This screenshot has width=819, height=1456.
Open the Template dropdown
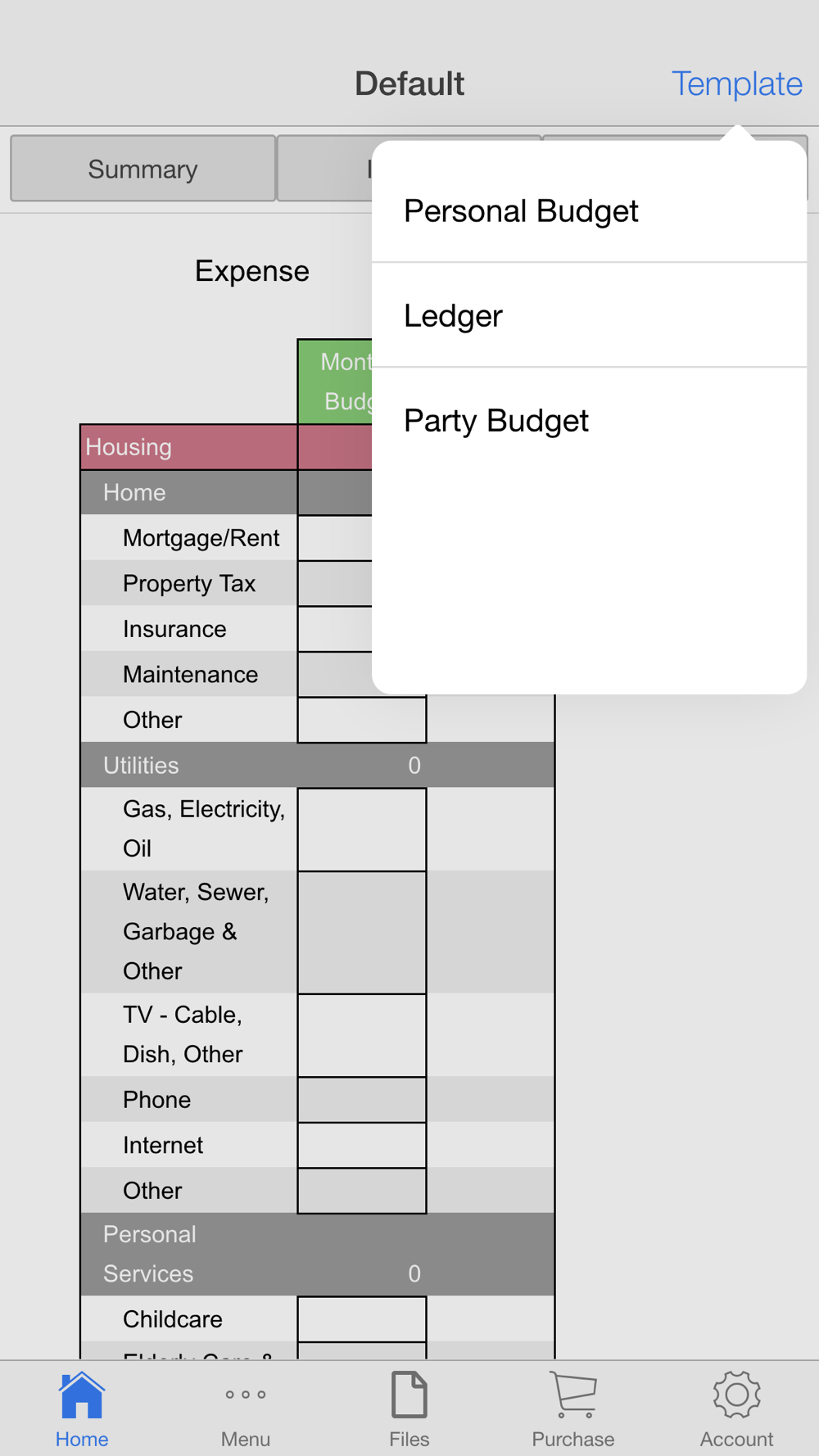click(x=736, y=84)
